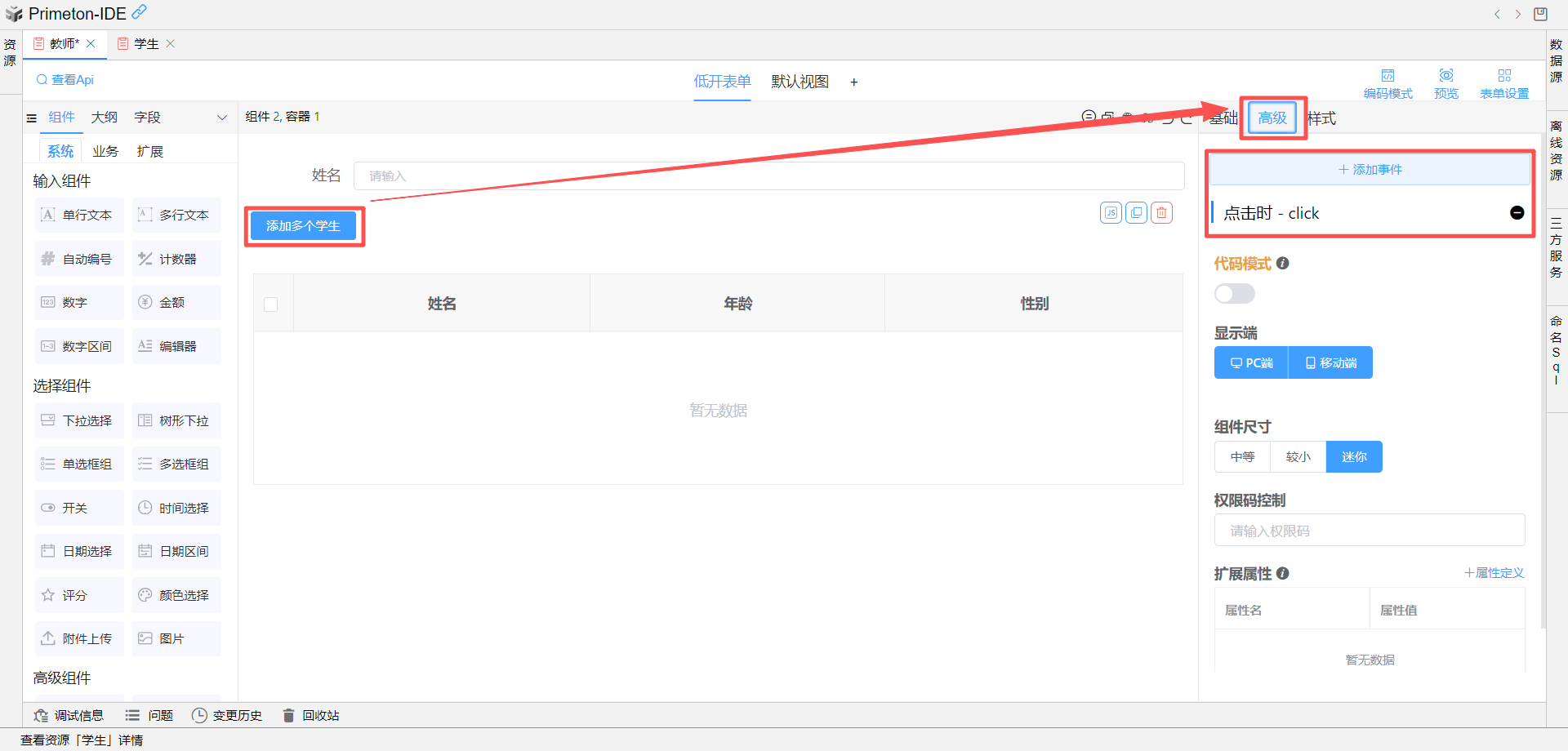The width and height of the screenshot is (1568, 751).
Task: Pick the 颜色选择 component
Action: tap(176, 595)
